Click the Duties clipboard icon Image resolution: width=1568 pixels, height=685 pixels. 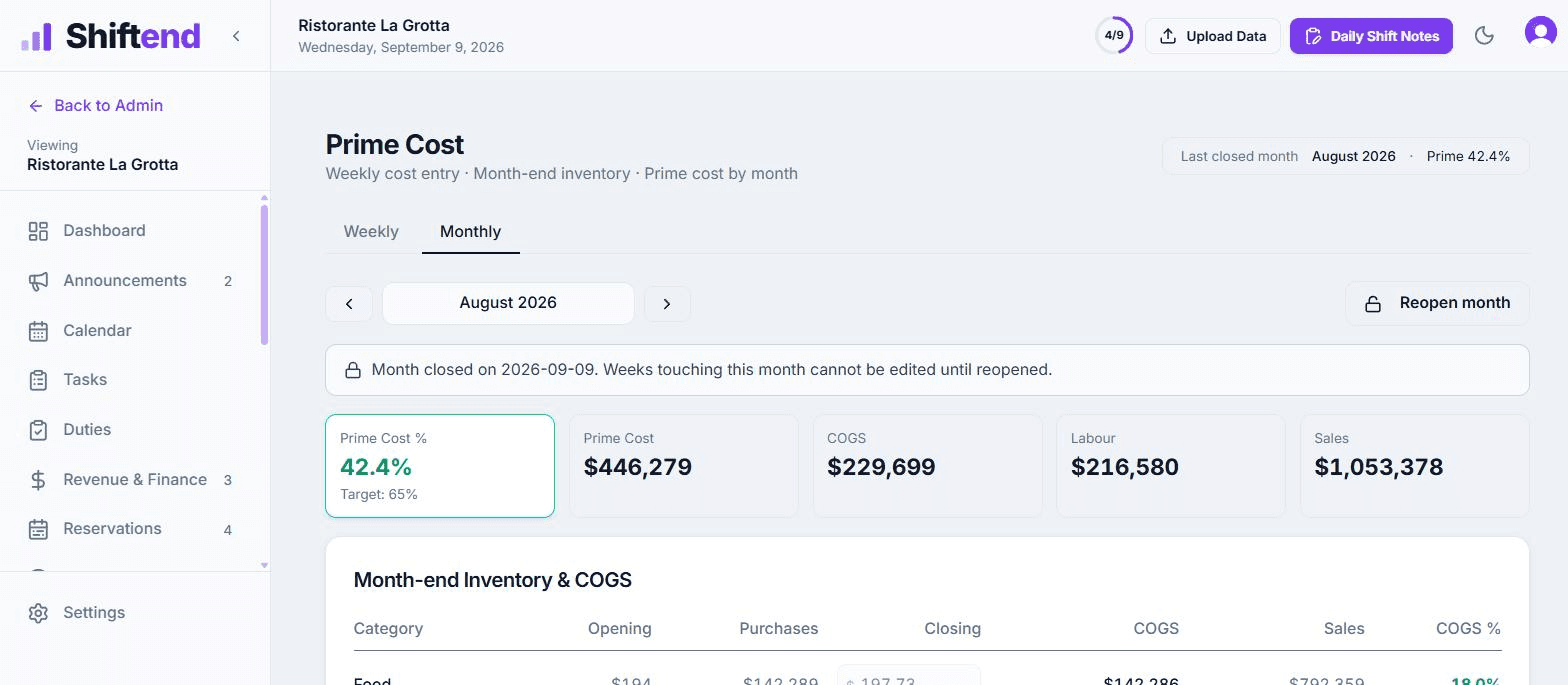38,430
